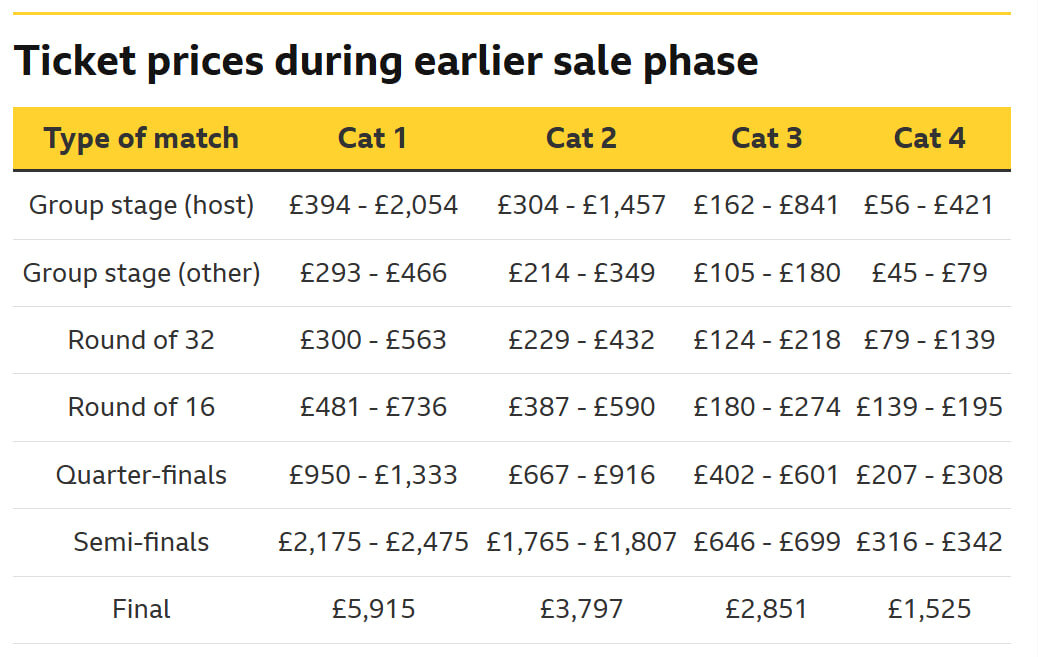This screenshot has width=1038, height=657.
Task: Select the Final Cat 4 price £1,525
Action: [x=930, y=609]
